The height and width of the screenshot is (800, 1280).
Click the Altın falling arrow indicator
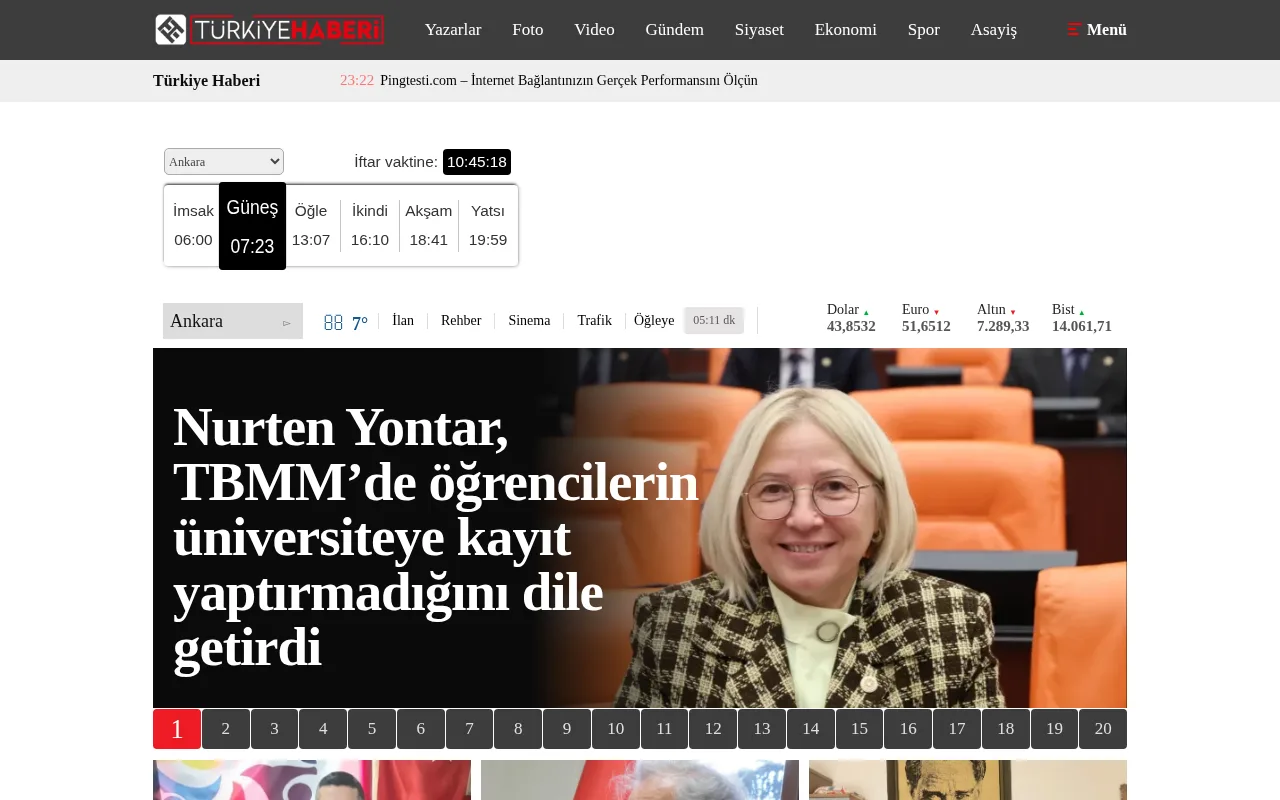(x=1013, y=311)
